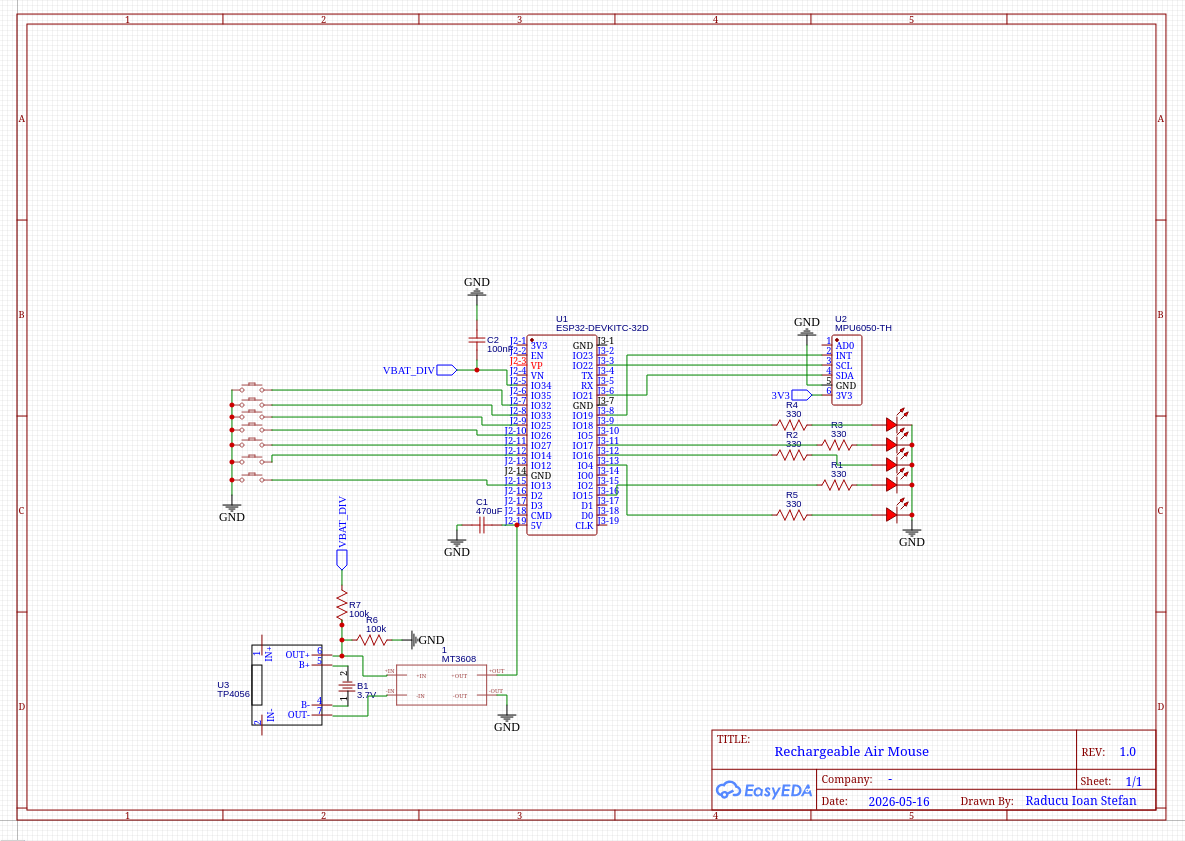1185x841 pixels.
Task: Click the U2 designator label
Action: pyautogui.click(x=840, y=319)
